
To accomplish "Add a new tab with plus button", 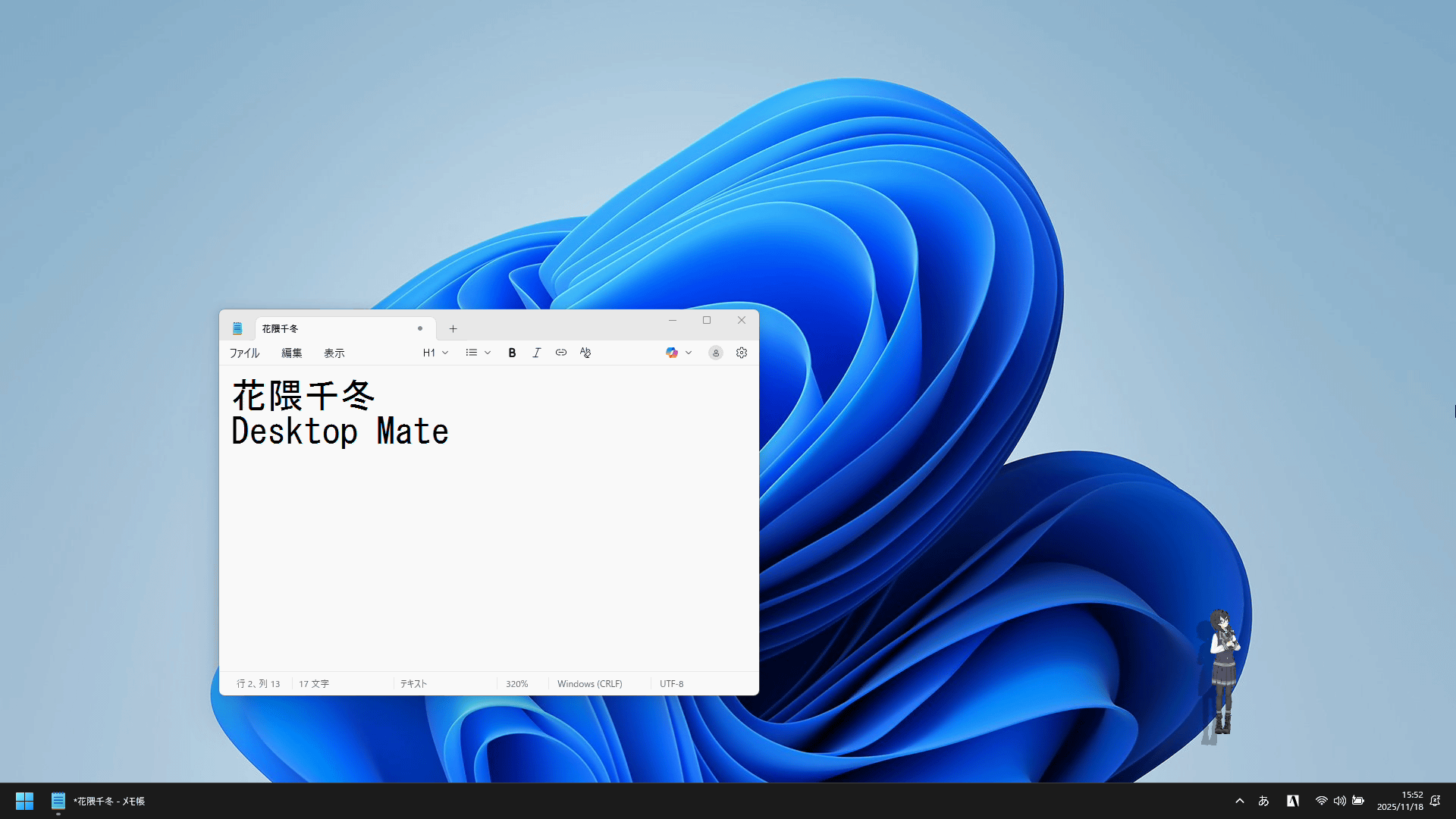I will 453,329.
